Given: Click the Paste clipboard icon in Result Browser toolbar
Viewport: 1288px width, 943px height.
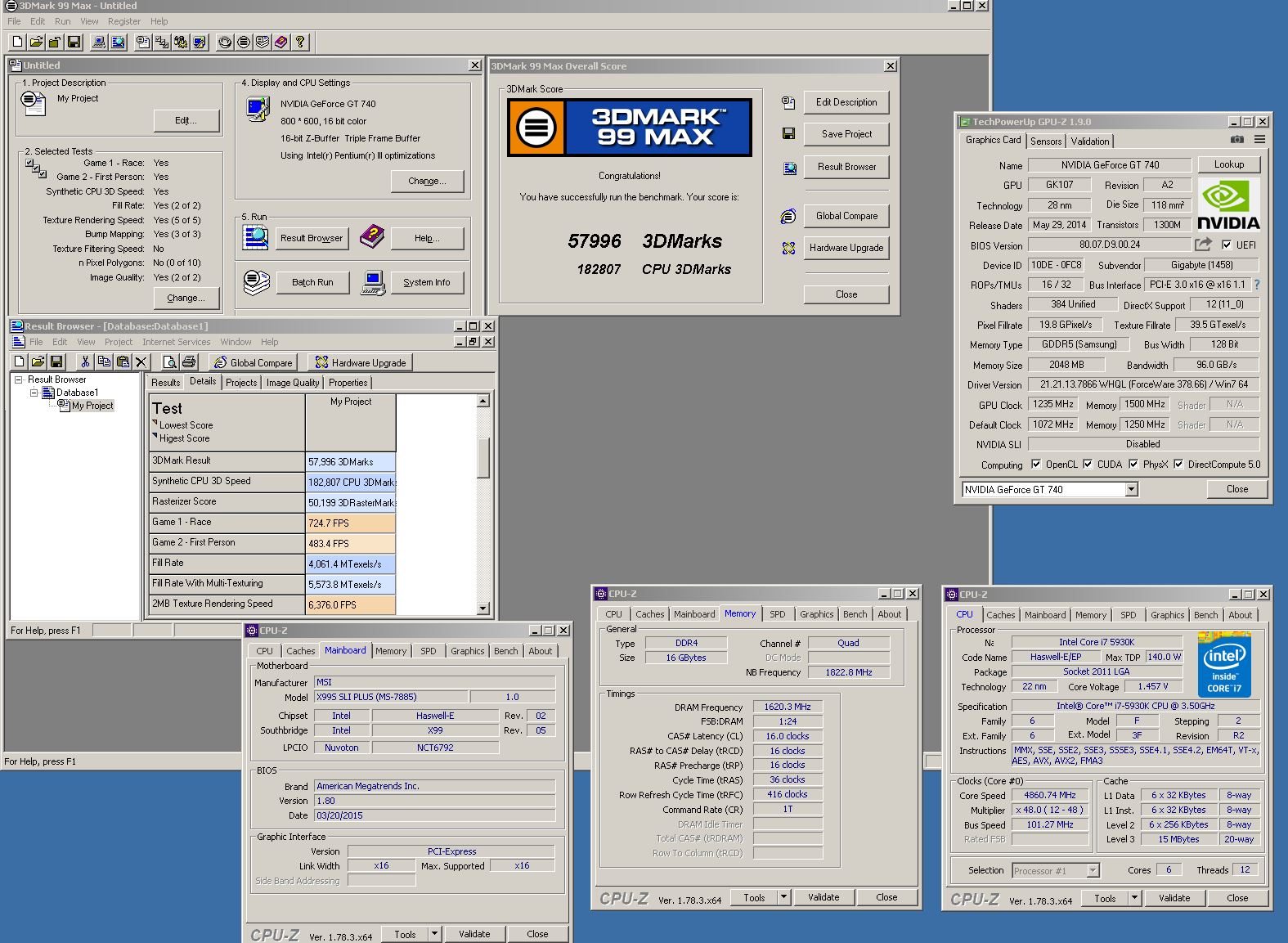Looking at the screenshot, I should [x=123, y=361].
